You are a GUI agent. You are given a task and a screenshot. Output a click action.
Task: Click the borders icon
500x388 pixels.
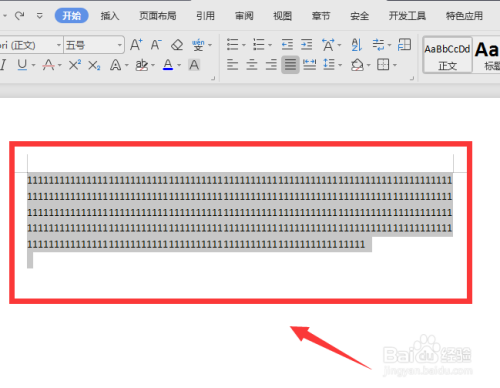pos(383,65)
